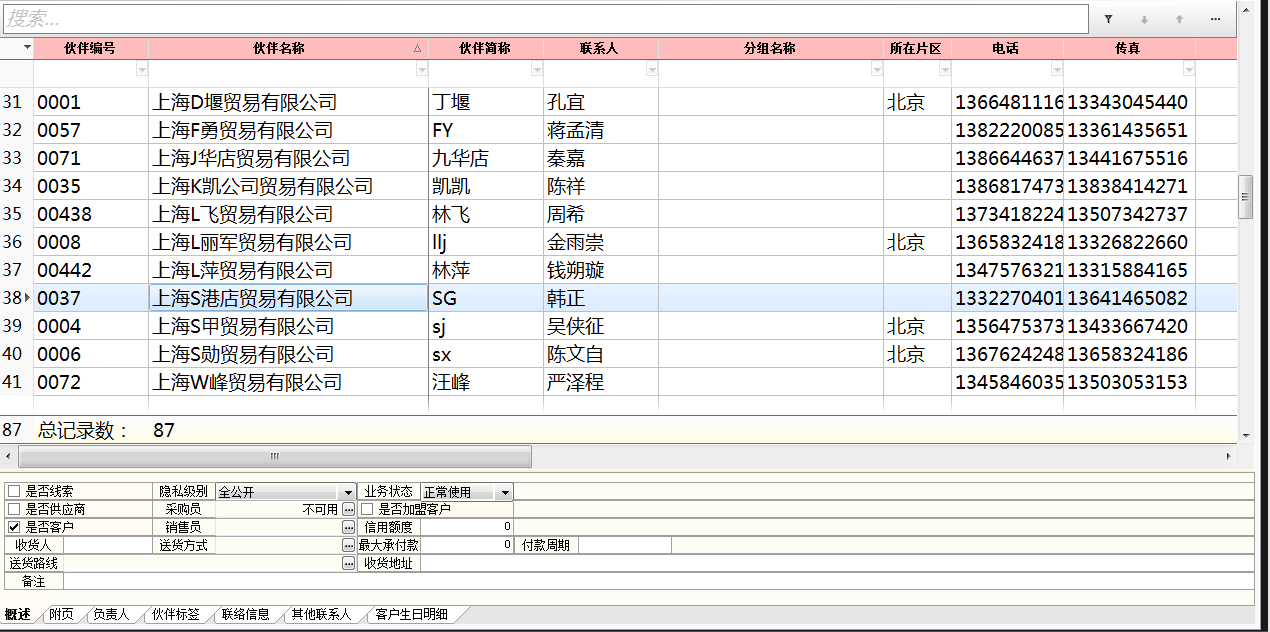Image resolution: width=1270 pixels, height=632 pixels.
Task: Click contact name 金雨崇
Action: point(575,242)
